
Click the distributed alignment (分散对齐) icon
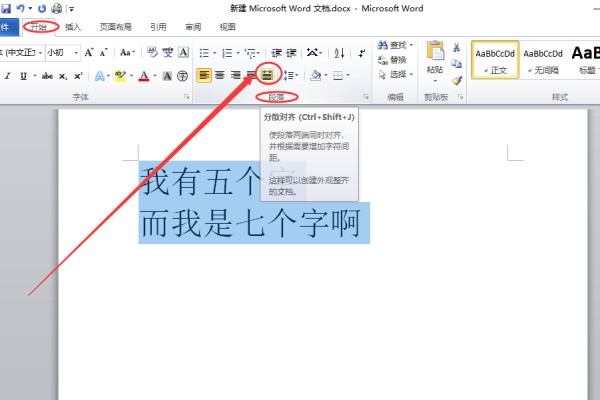[x=267, y=75]
